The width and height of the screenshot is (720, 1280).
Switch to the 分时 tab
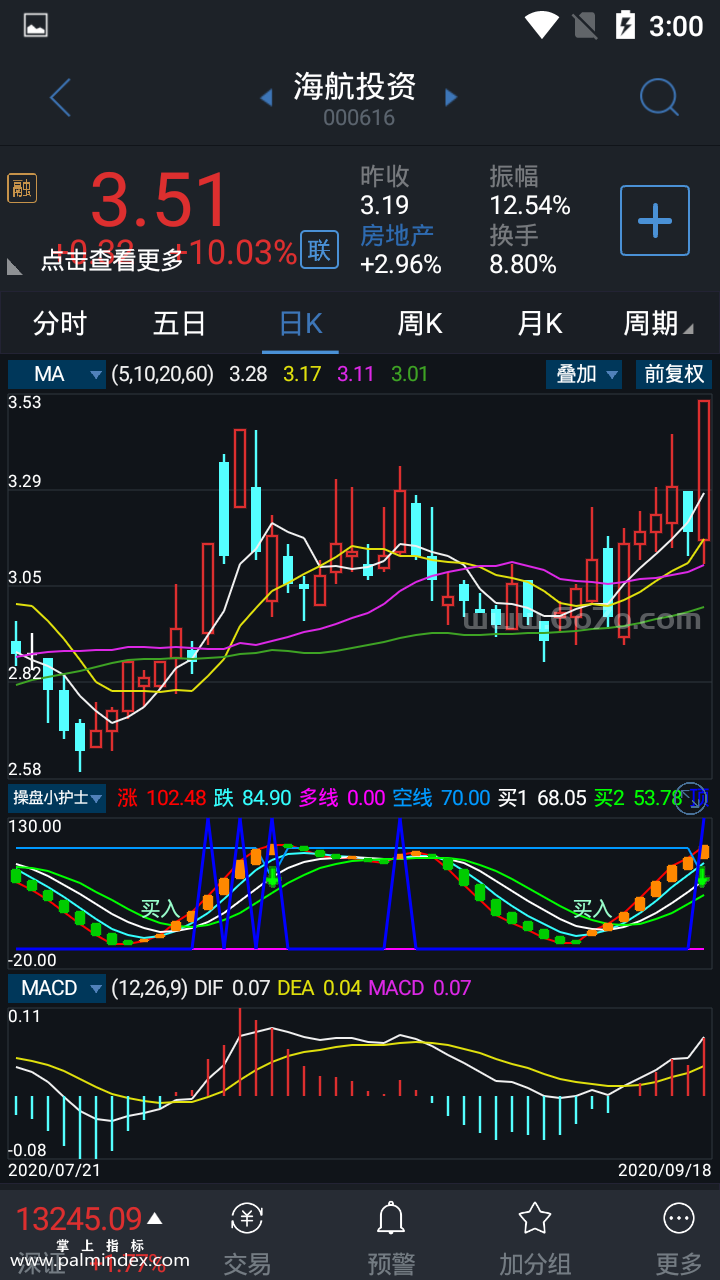pos(60,323)
